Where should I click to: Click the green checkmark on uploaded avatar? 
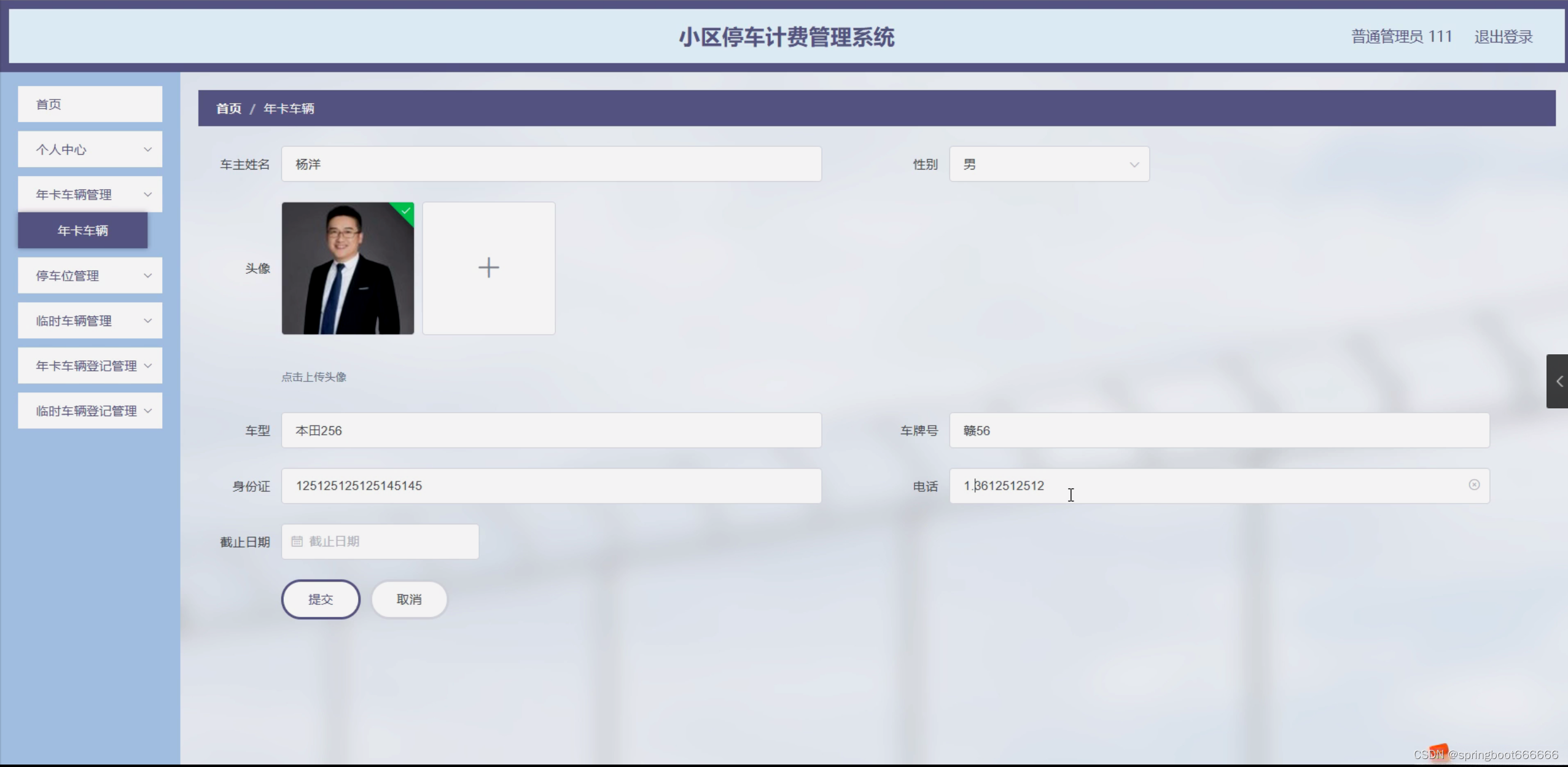coord(406,211)
